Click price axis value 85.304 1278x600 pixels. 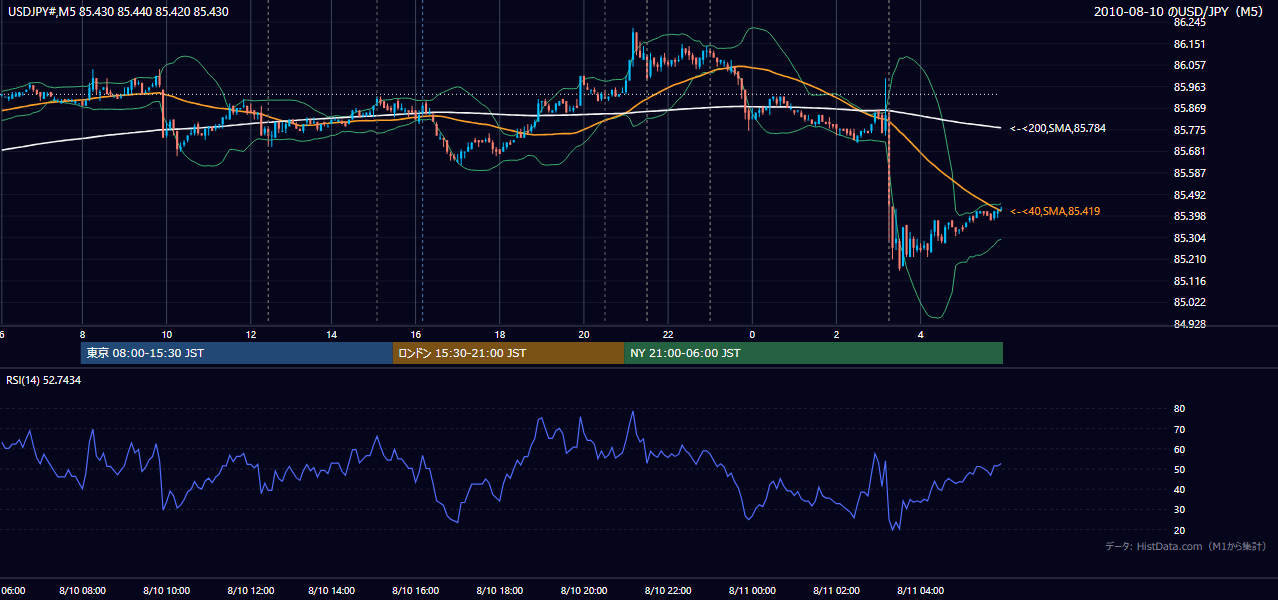(1189, 238)
